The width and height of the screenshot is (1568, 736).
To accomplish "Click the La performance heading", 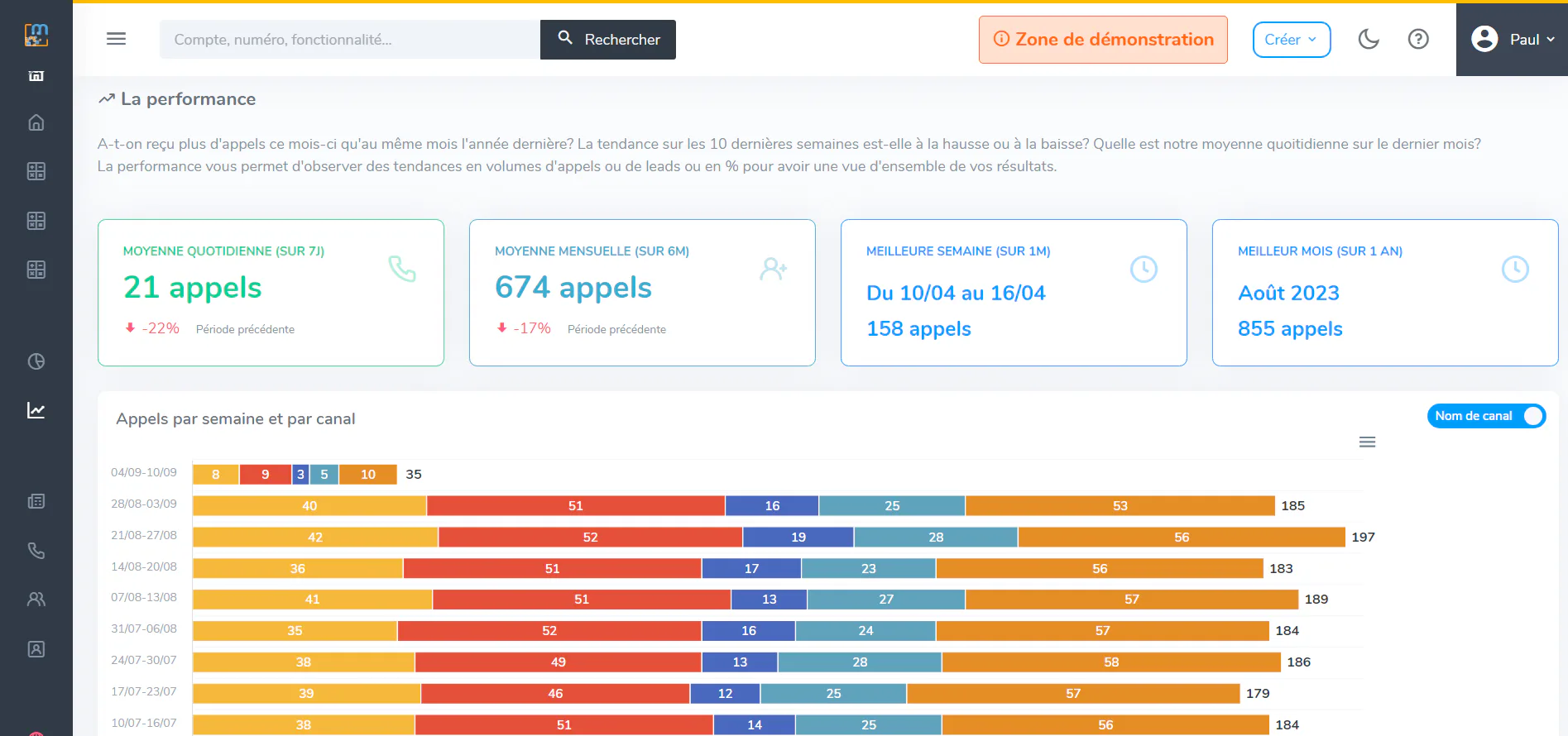I will [188, 99].
